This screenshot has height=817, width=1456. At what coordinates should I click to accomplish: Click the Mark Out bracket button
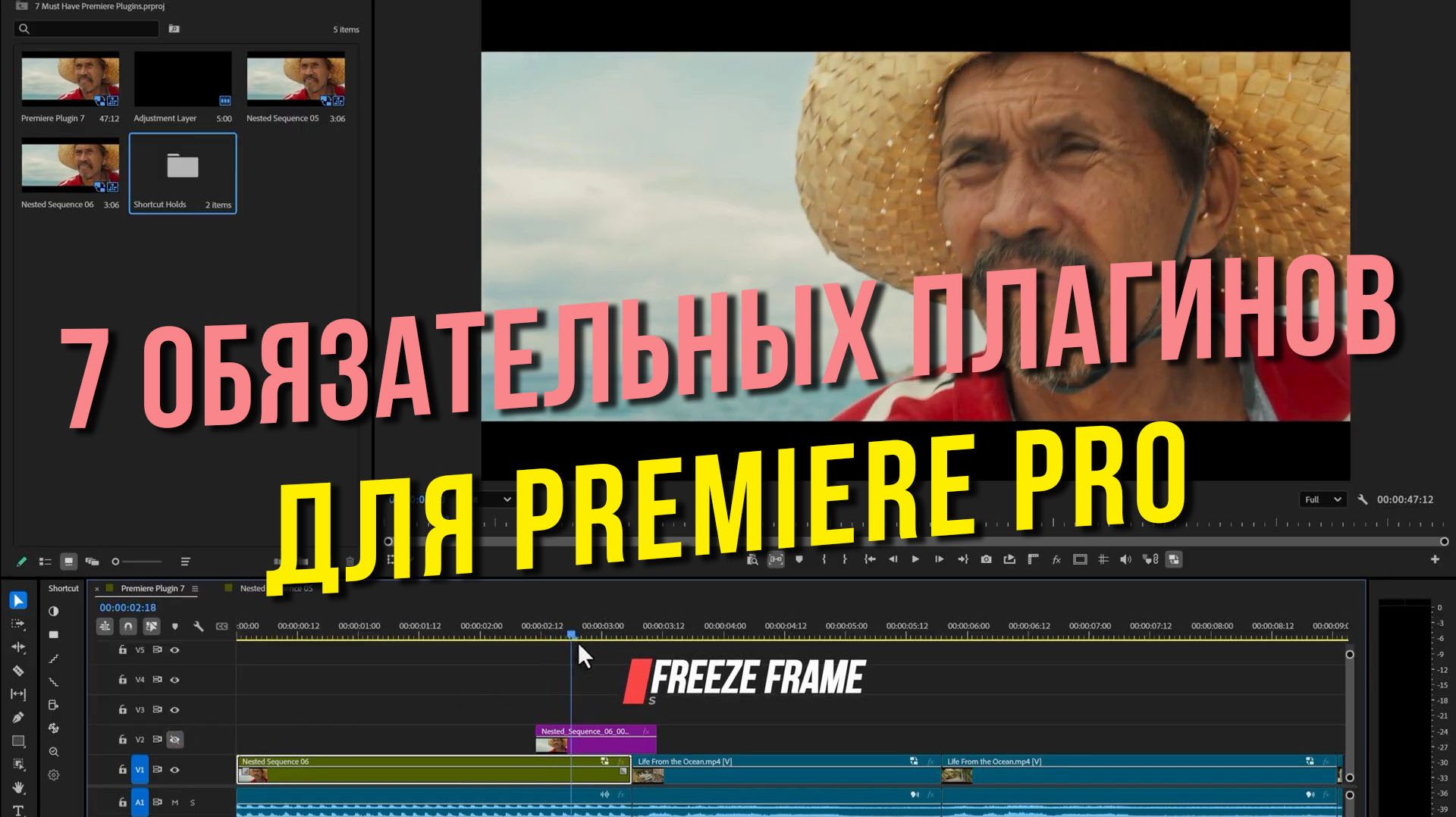[845, 559]
